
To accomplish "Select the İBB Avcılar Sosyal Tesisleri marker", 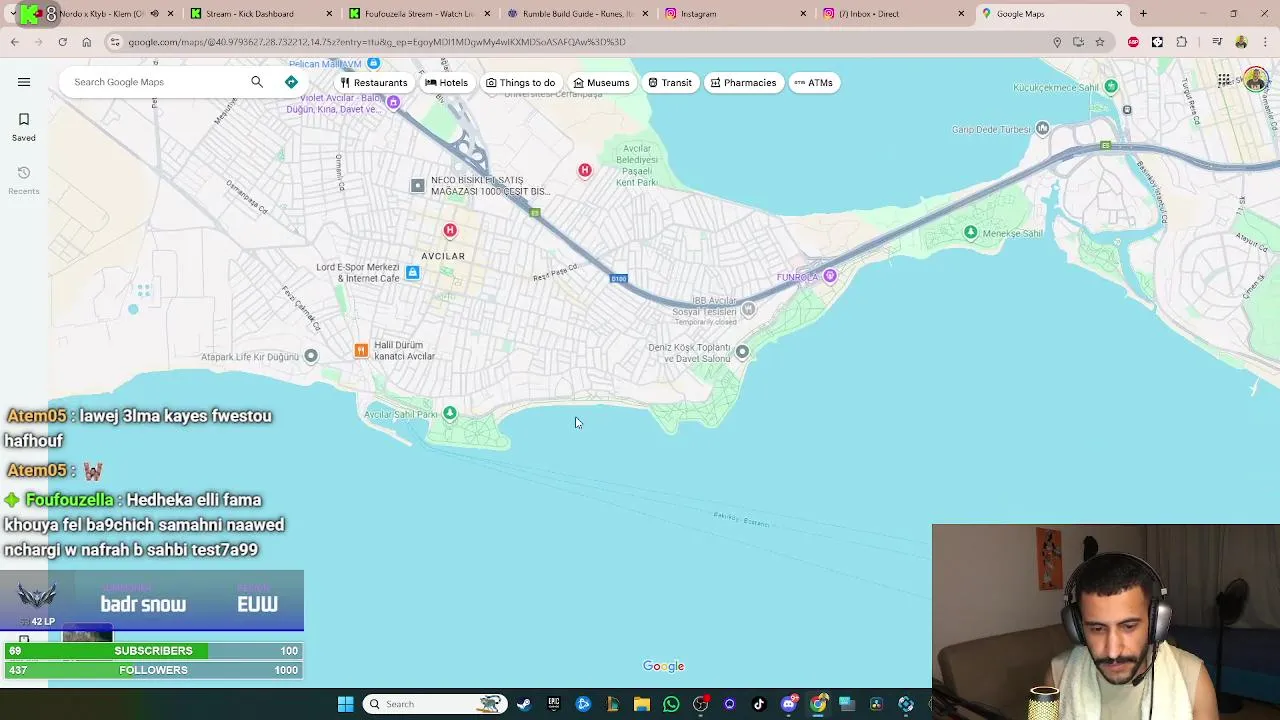I will click(x=748, y=309).
